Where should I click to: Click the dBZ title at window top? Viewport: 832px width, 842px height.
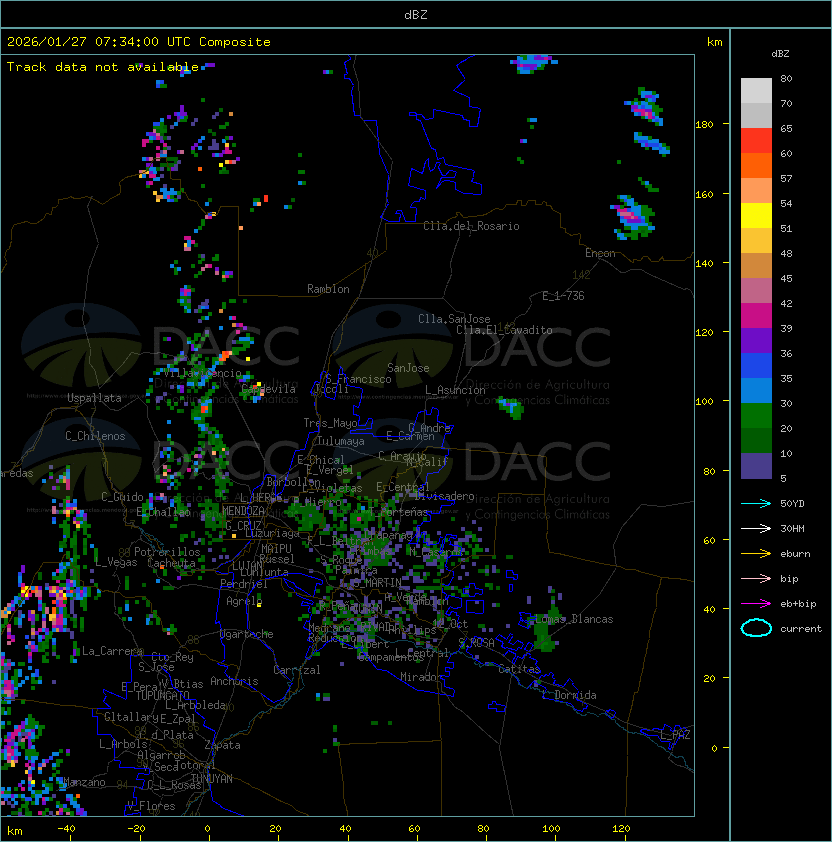[x=416, y=15]
